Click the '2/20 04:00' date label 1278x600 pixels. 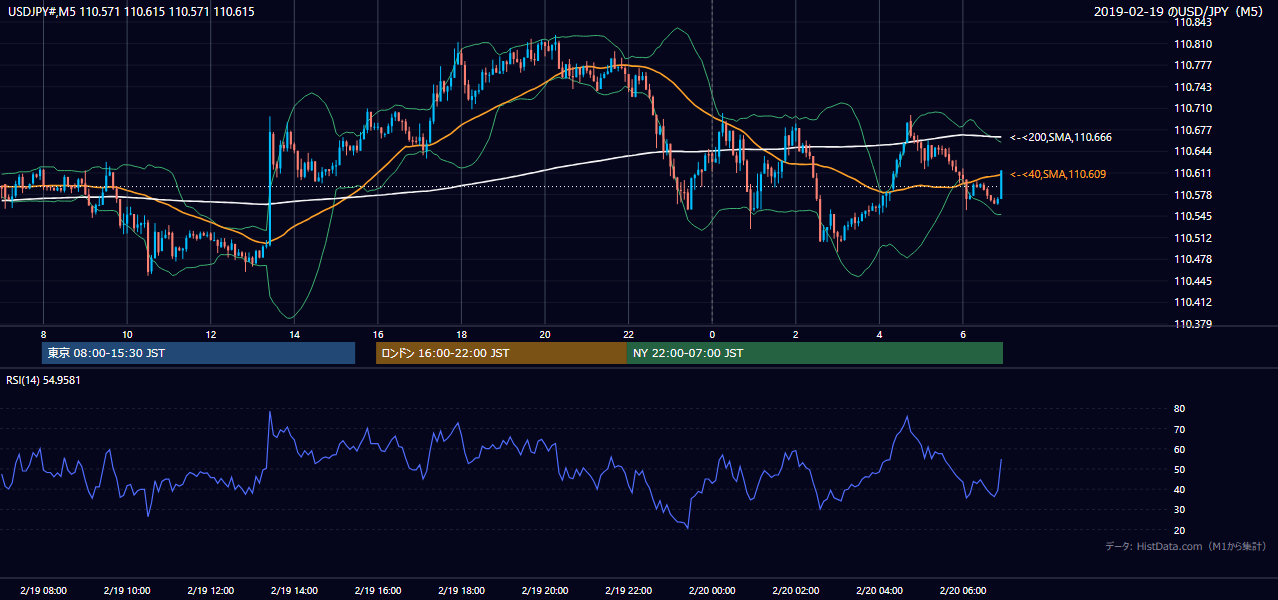point(879,591)
